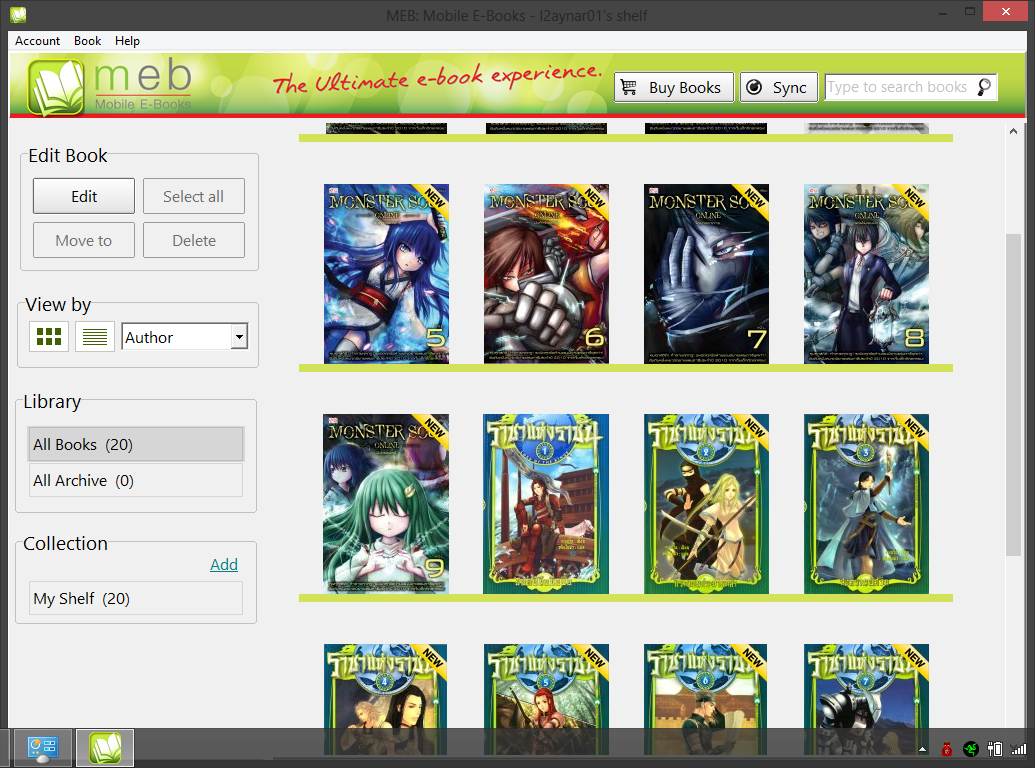Click the bookshelf vertical scrollbar thumb
The width and height of the screenshot is (1035, 768).
[1013, 395]
